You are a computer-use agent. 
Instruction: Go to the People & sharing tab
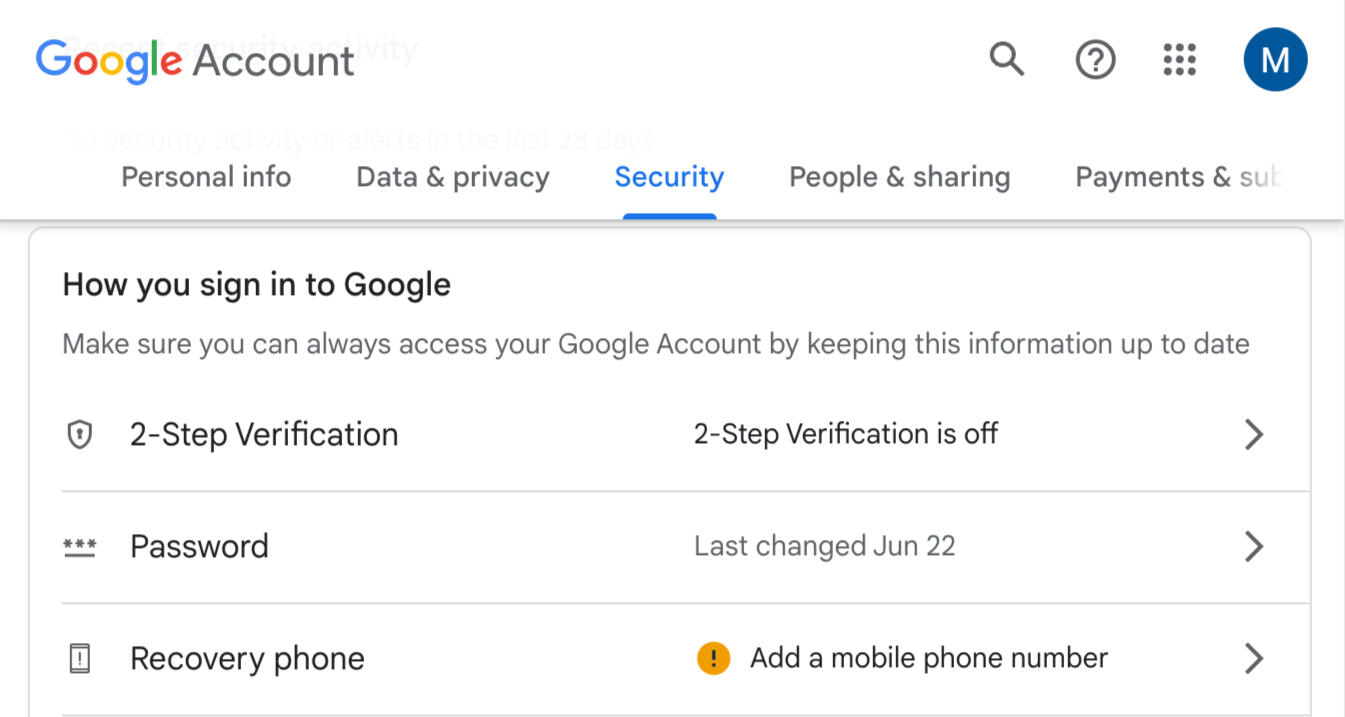point(899,177)
